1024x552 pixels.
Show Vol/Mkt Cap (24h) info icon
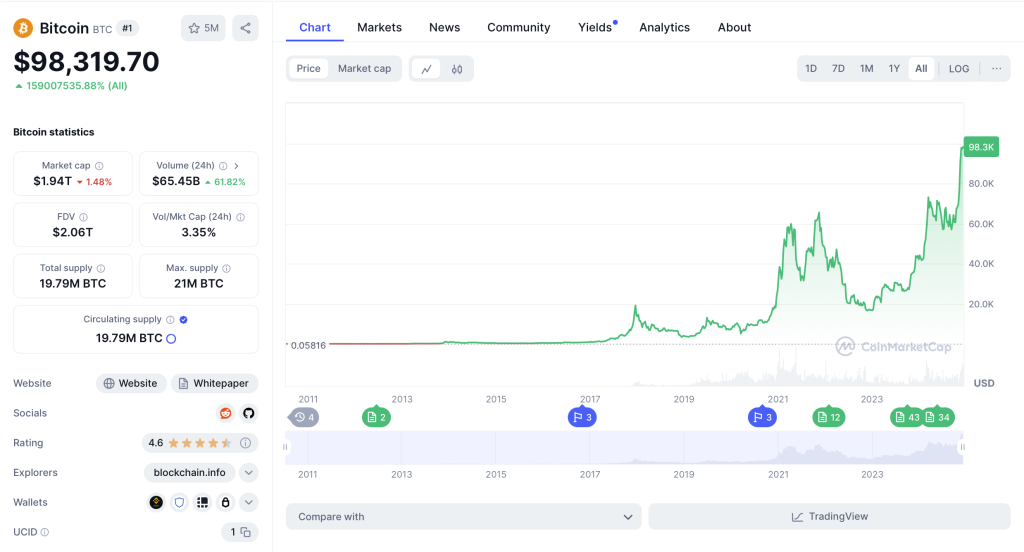coord(240,217)
